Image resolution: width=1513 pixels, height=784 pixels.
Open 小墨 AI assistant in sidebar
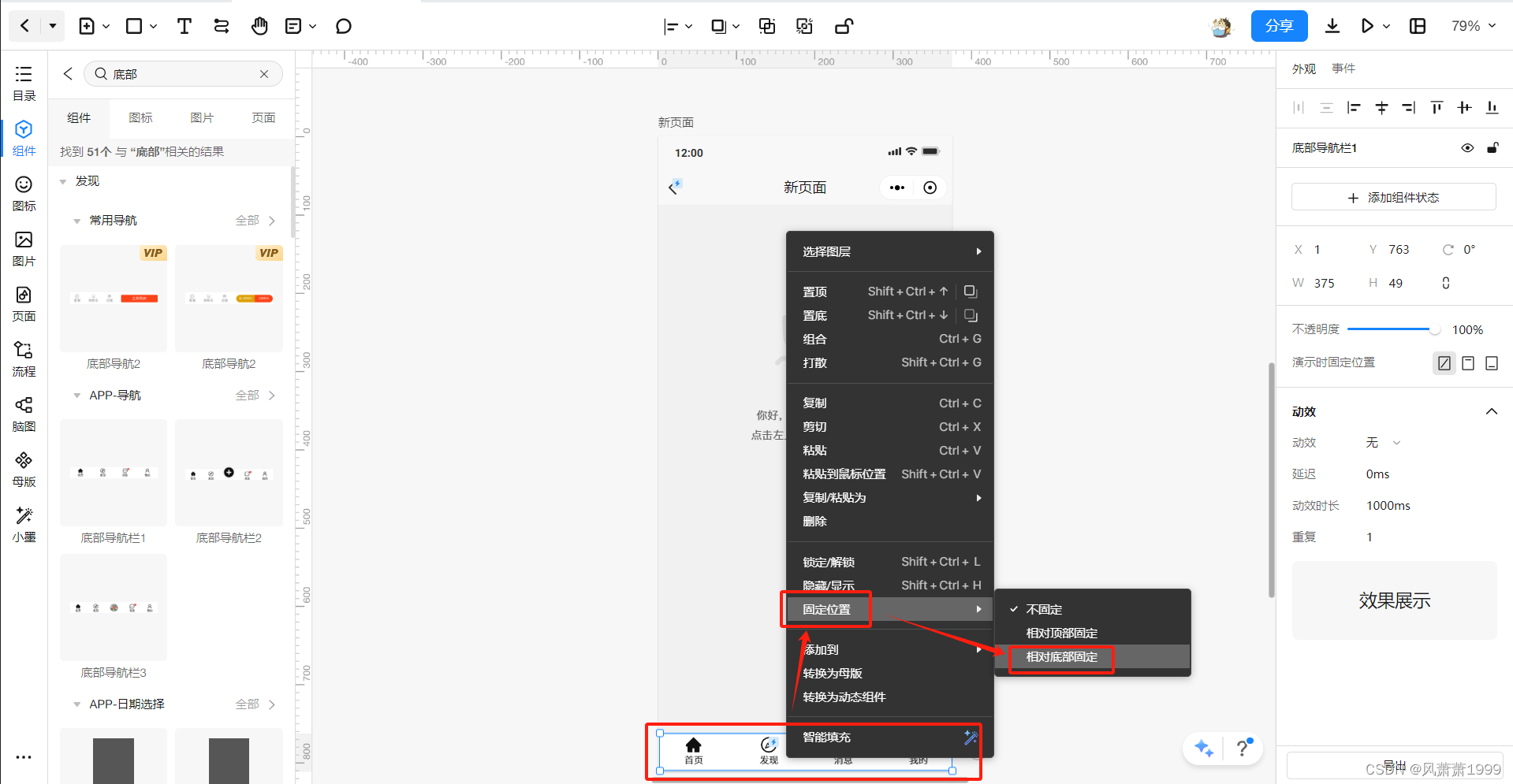[x=24, y=525]
